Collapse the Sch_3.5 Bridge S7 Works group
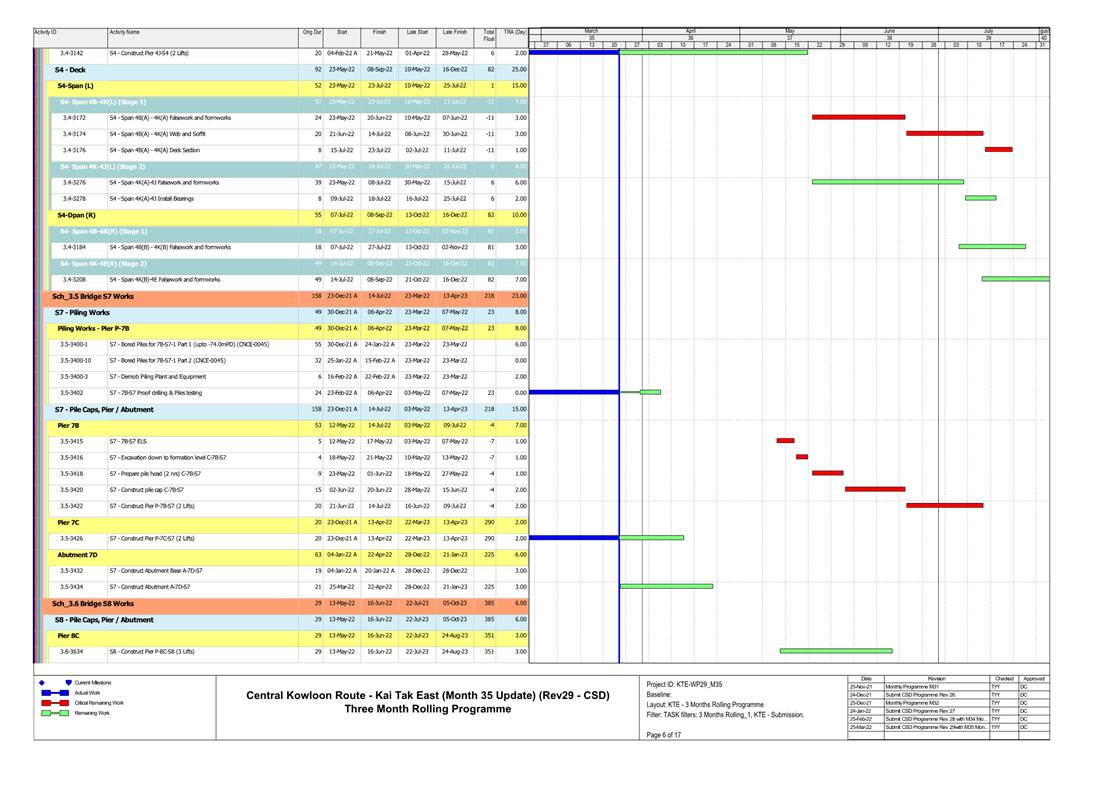Screen dimensions: 1113x788 tap(92, 296)
